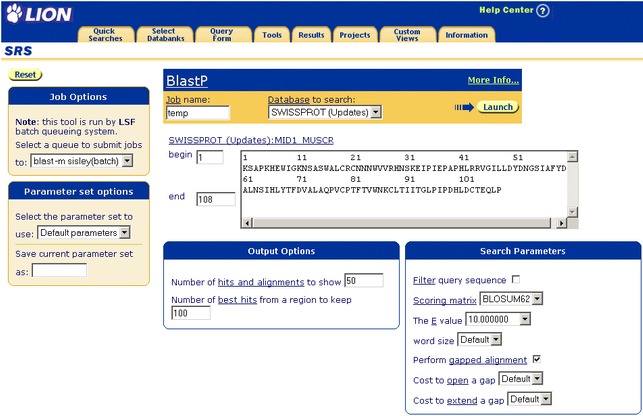Click the best hits number field
This screenshot has height=416, width=643.
click(x=191, y=313)
